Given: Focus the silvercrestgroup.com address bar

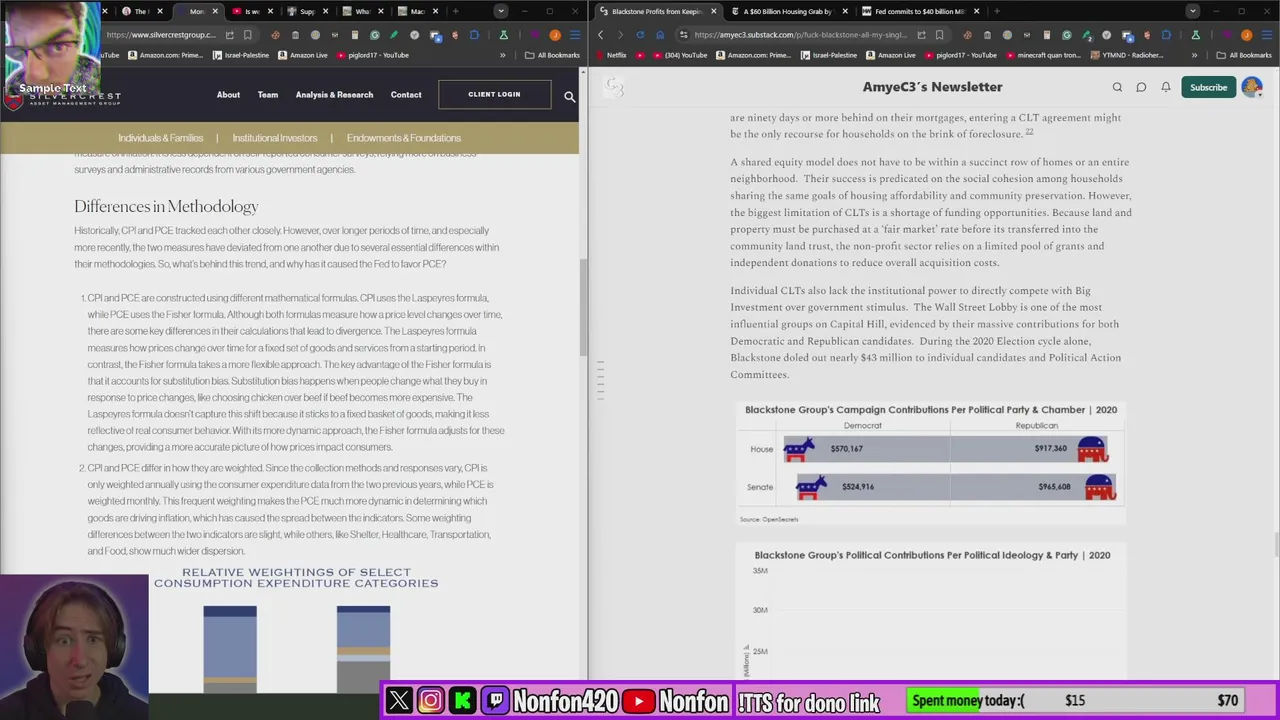Looking at the screenshot, I should pos(160,35).
